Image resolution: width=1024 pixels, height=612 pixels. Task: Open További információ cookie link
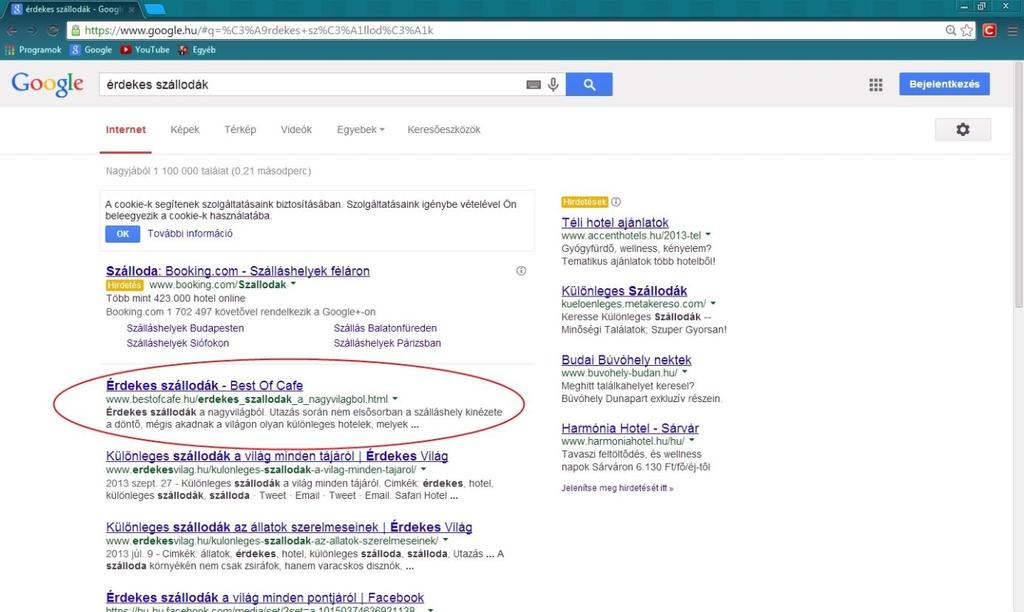point(190,233)
